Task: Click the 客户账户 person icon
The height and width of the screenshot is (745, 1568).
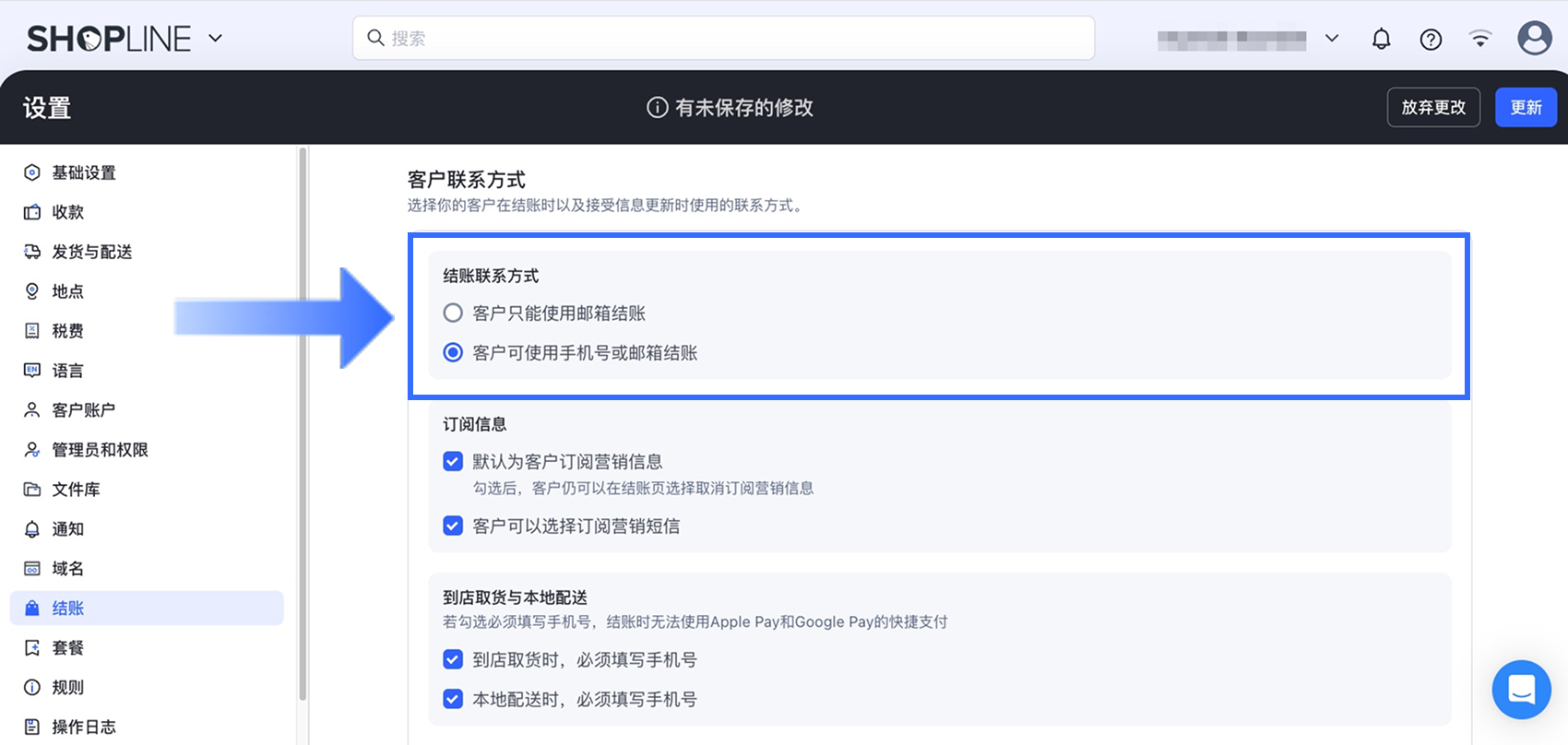Action: coord(32,410)
